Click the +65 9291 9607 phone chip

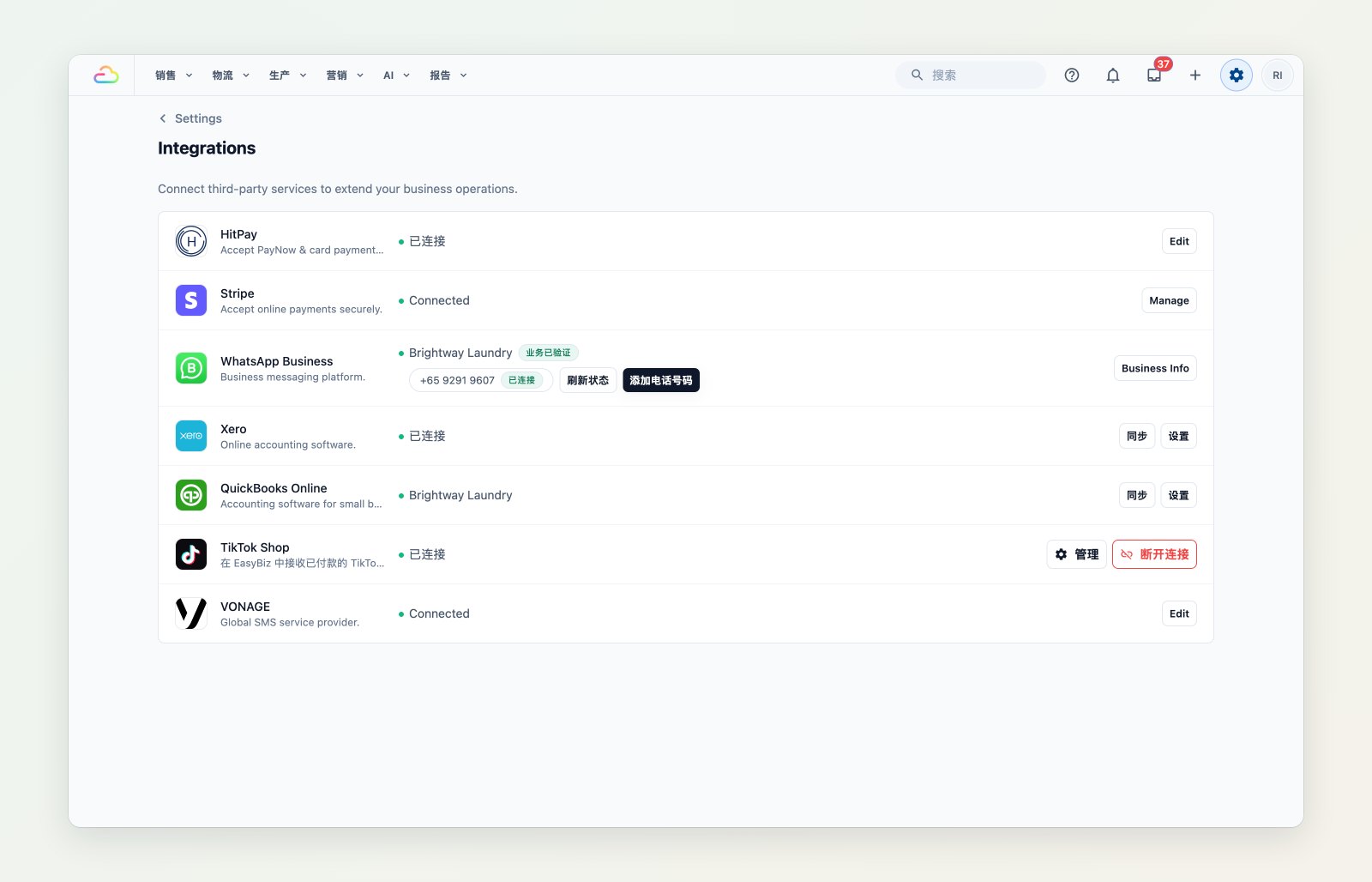pyautogui.click(x=481, y=380)
